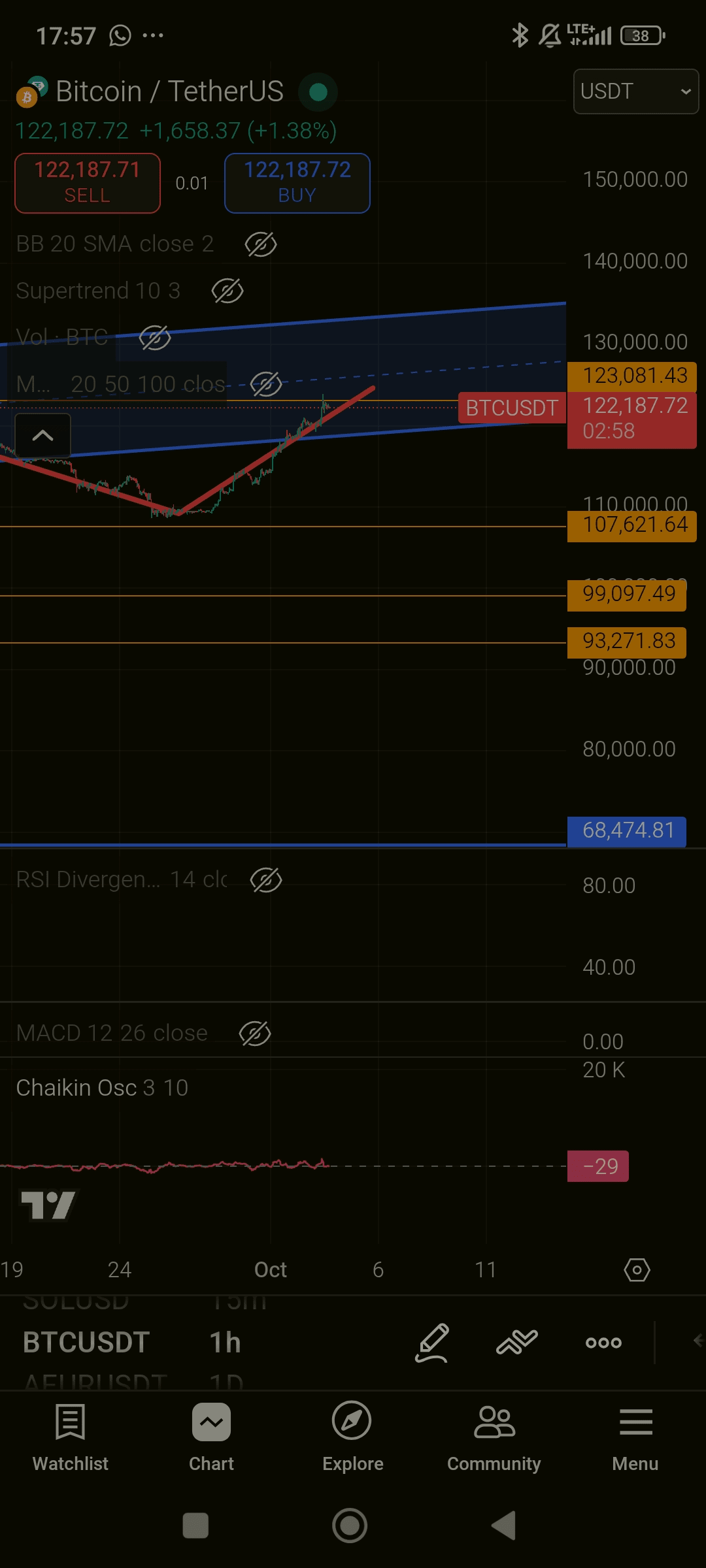
Task: Open the indicators icon in toolbar
Action: (517, 1343)
